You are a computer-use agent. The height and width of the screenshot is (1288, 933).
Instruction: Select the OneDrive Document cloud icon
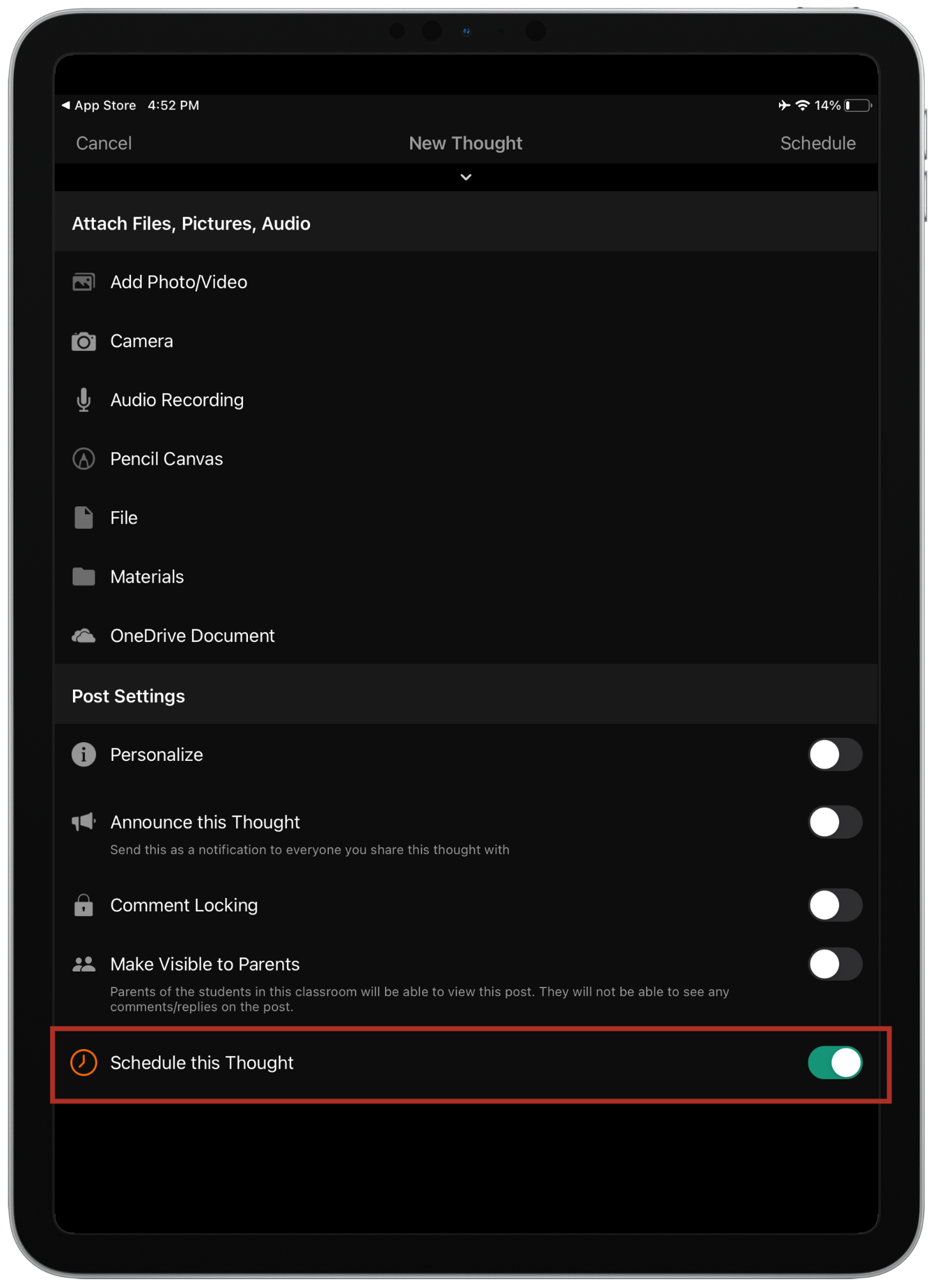(x=84, y=636)
